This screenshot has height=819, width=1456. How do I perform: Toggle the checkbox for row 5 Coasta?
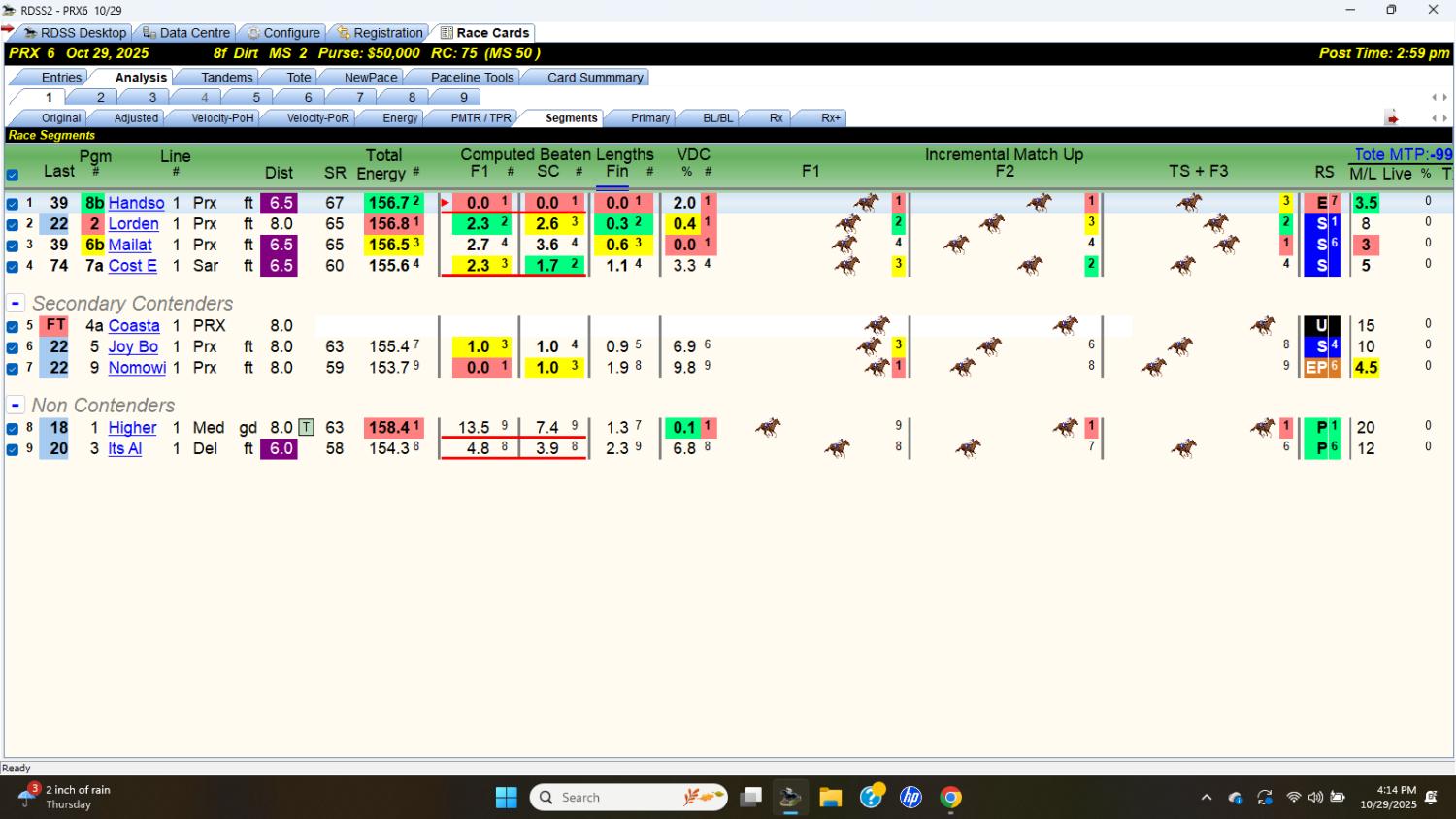[x=13, y=327]
